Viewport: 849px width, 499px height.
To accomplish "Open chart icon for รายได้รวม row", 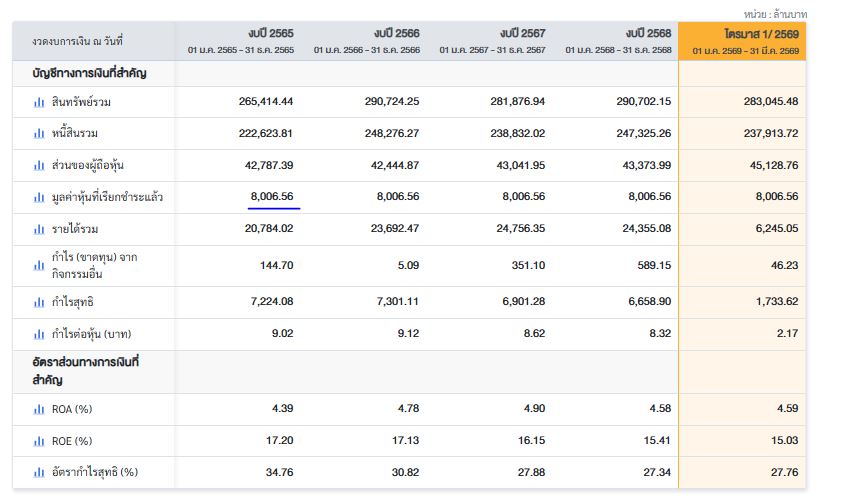I will pyautogui.click(x=39, y=229).
